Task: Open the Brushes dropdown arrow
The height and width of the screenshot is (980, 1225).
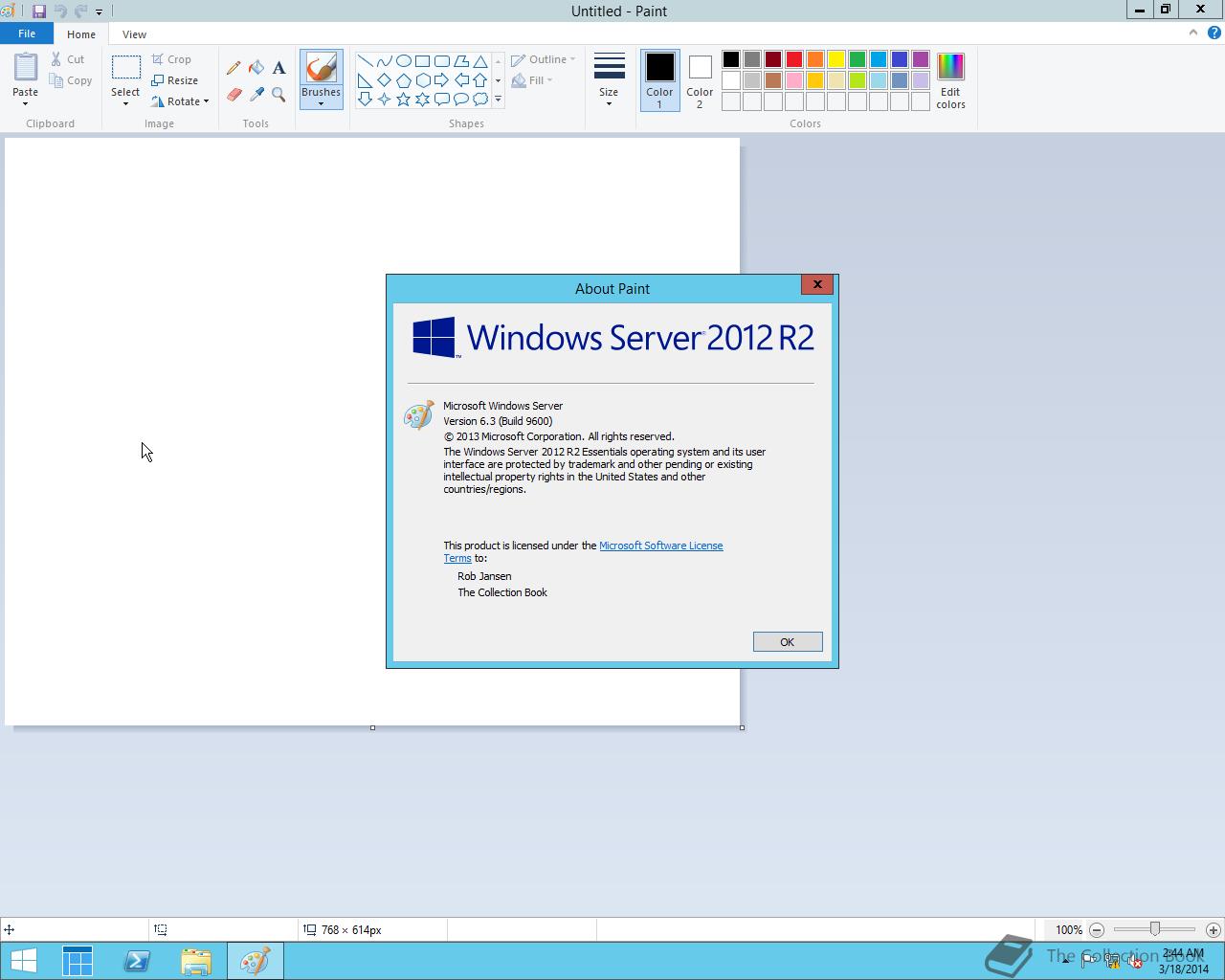Action: [321, 103]
